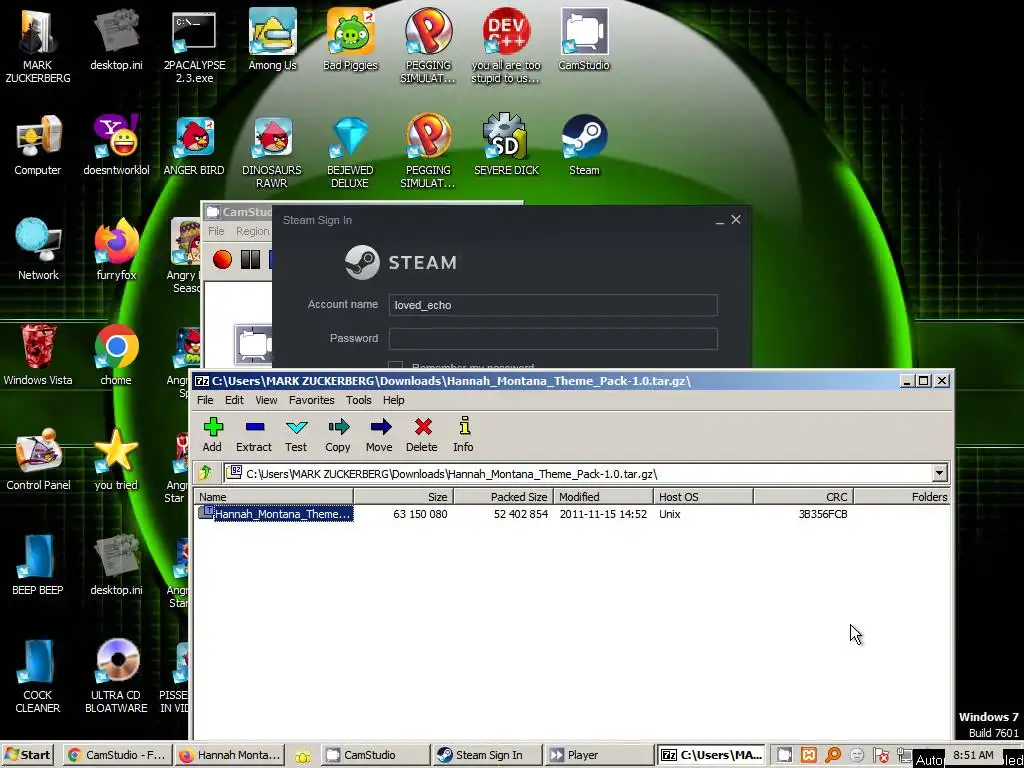Click the taskbar clock showing 8:51 AM
Viewport: 1024px width, 768px height.
tap(973, 755)
